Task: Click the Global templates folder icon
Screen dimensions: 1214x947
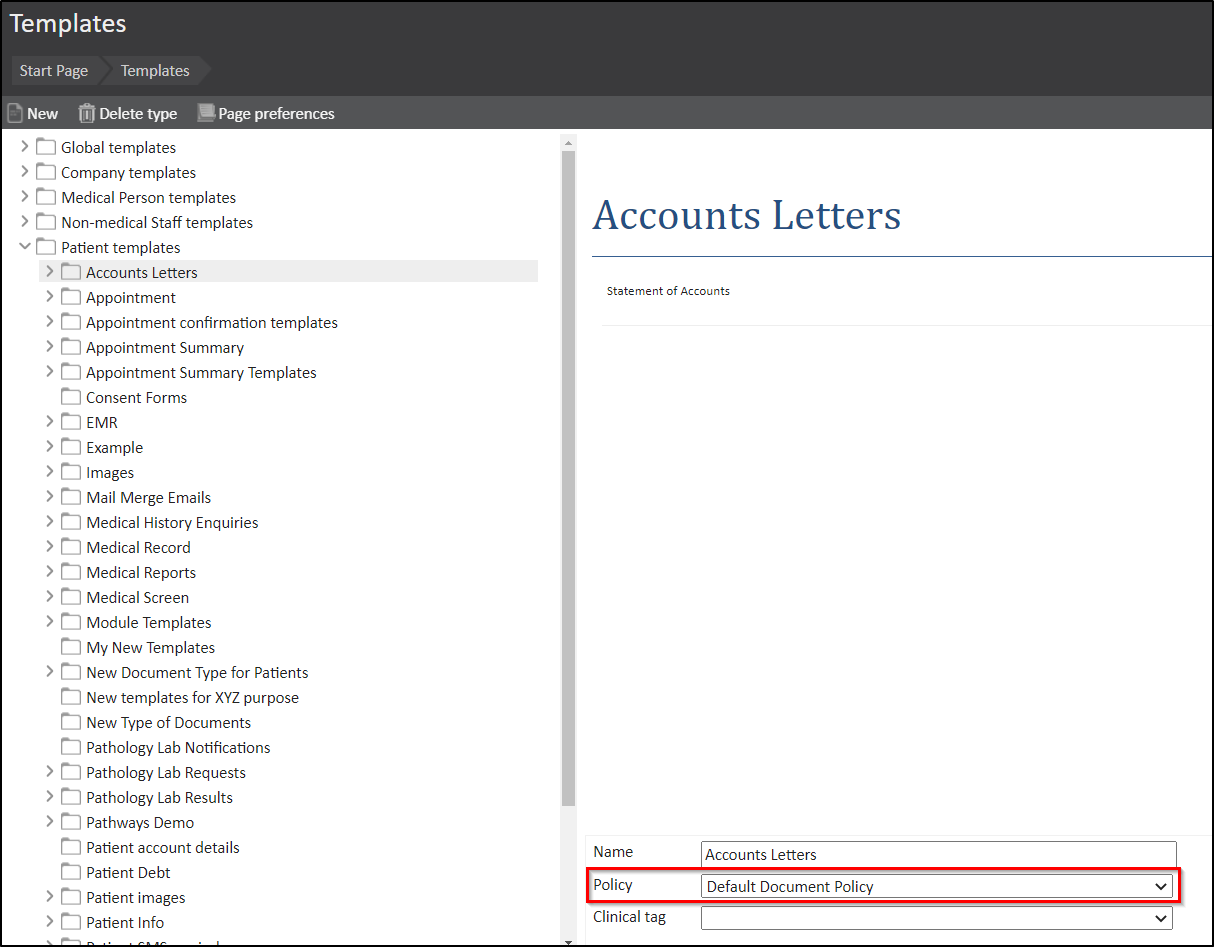Action: tap(46, 147)
